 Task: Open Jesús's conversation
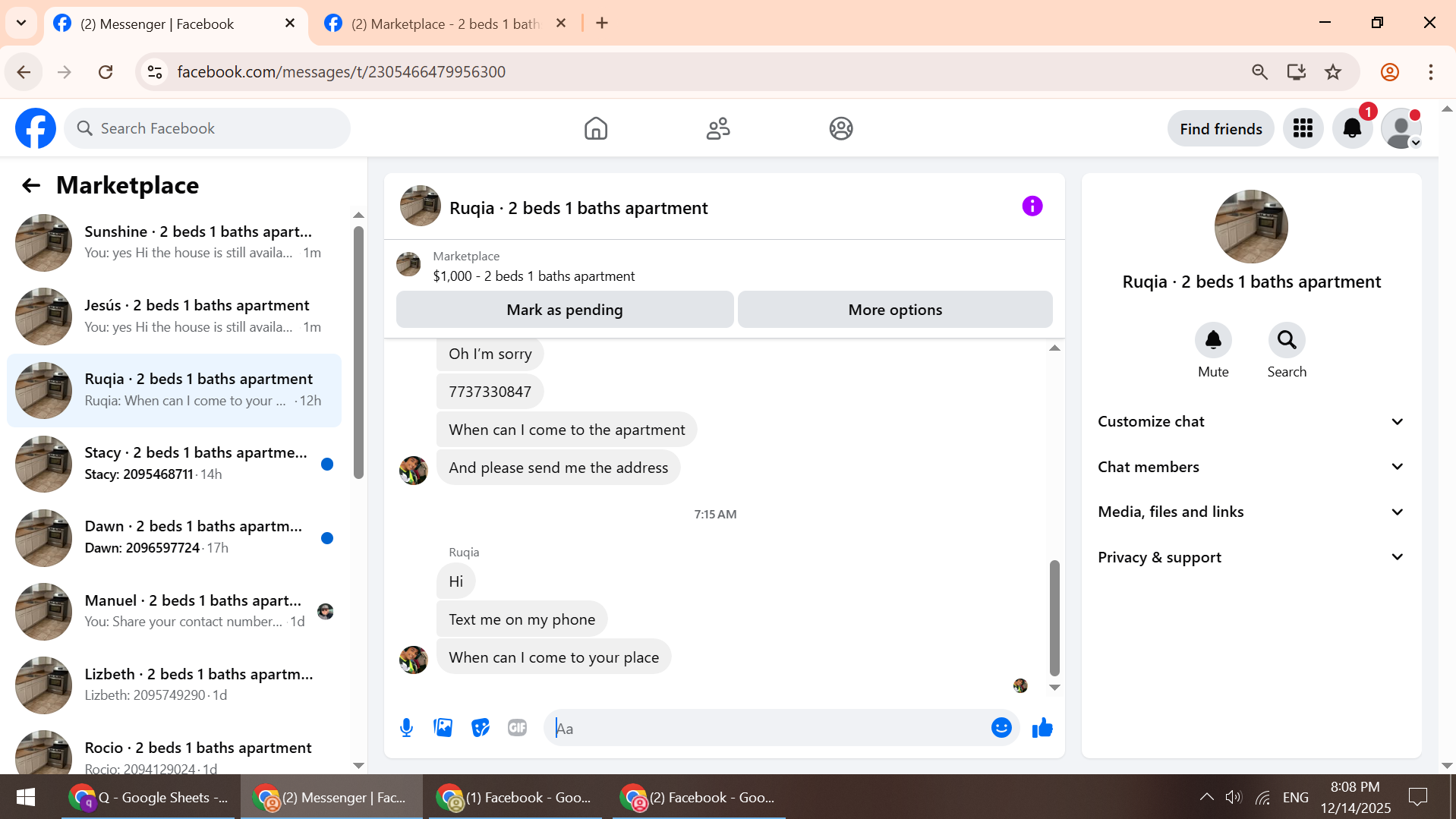click(x=175, y=317)
